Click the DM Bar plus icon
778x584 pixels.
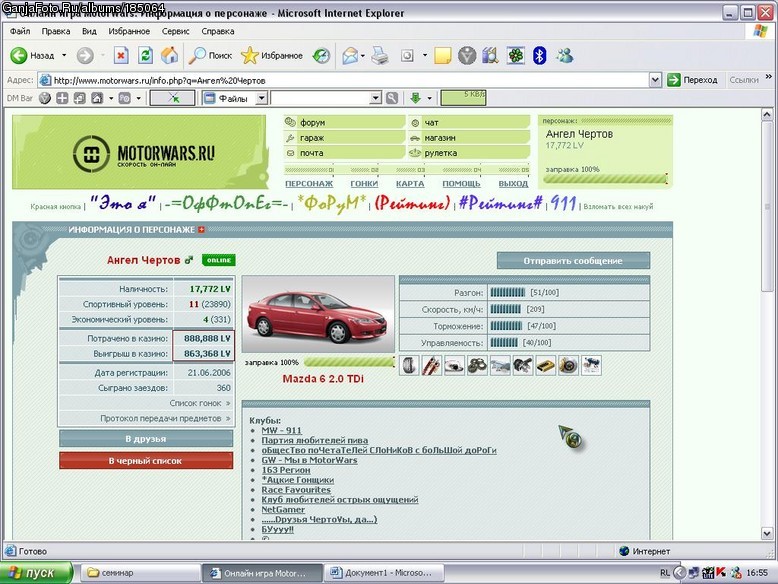(x=62, y=98)
